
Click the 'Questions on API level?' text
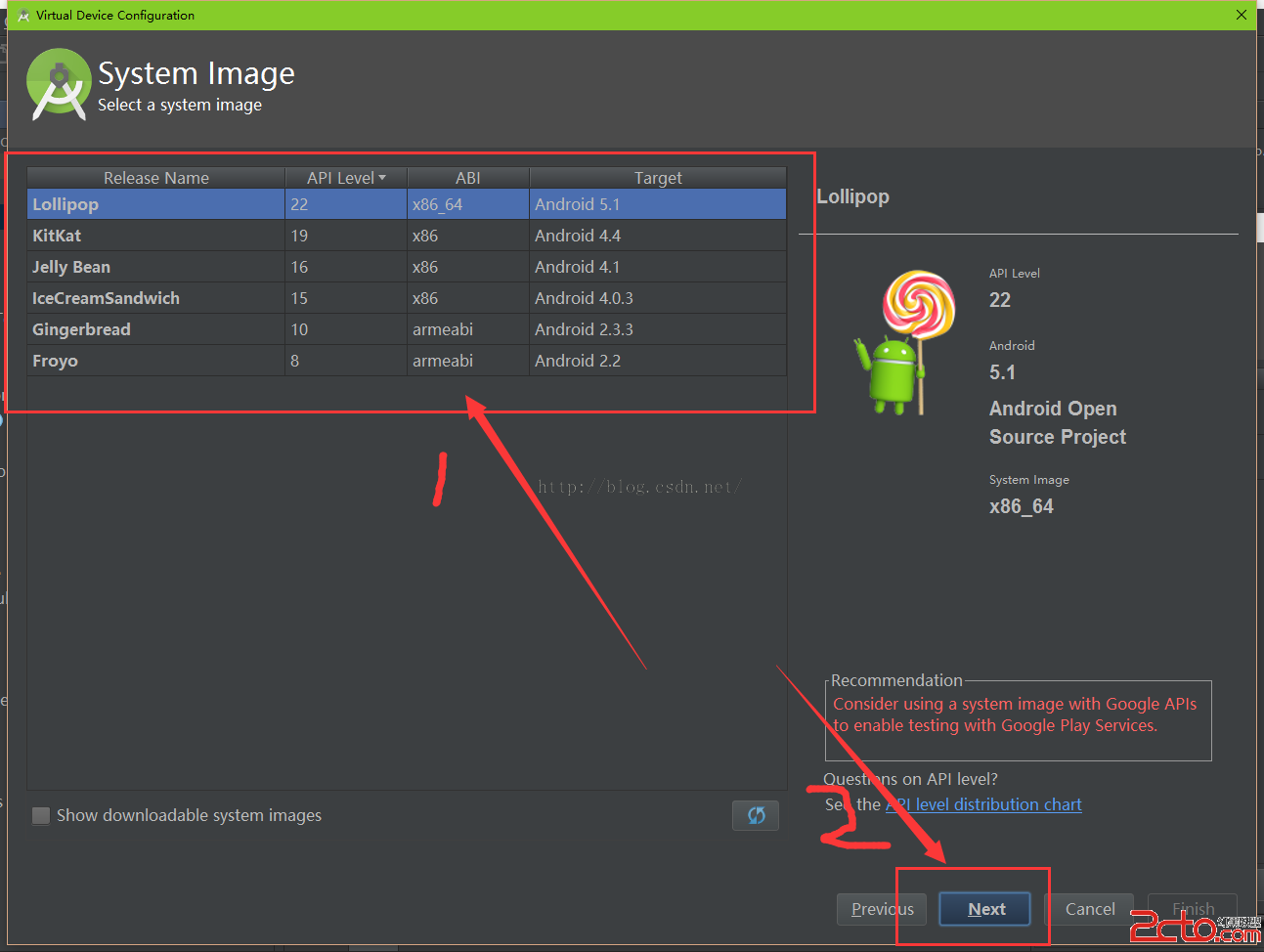click(910, 779)
